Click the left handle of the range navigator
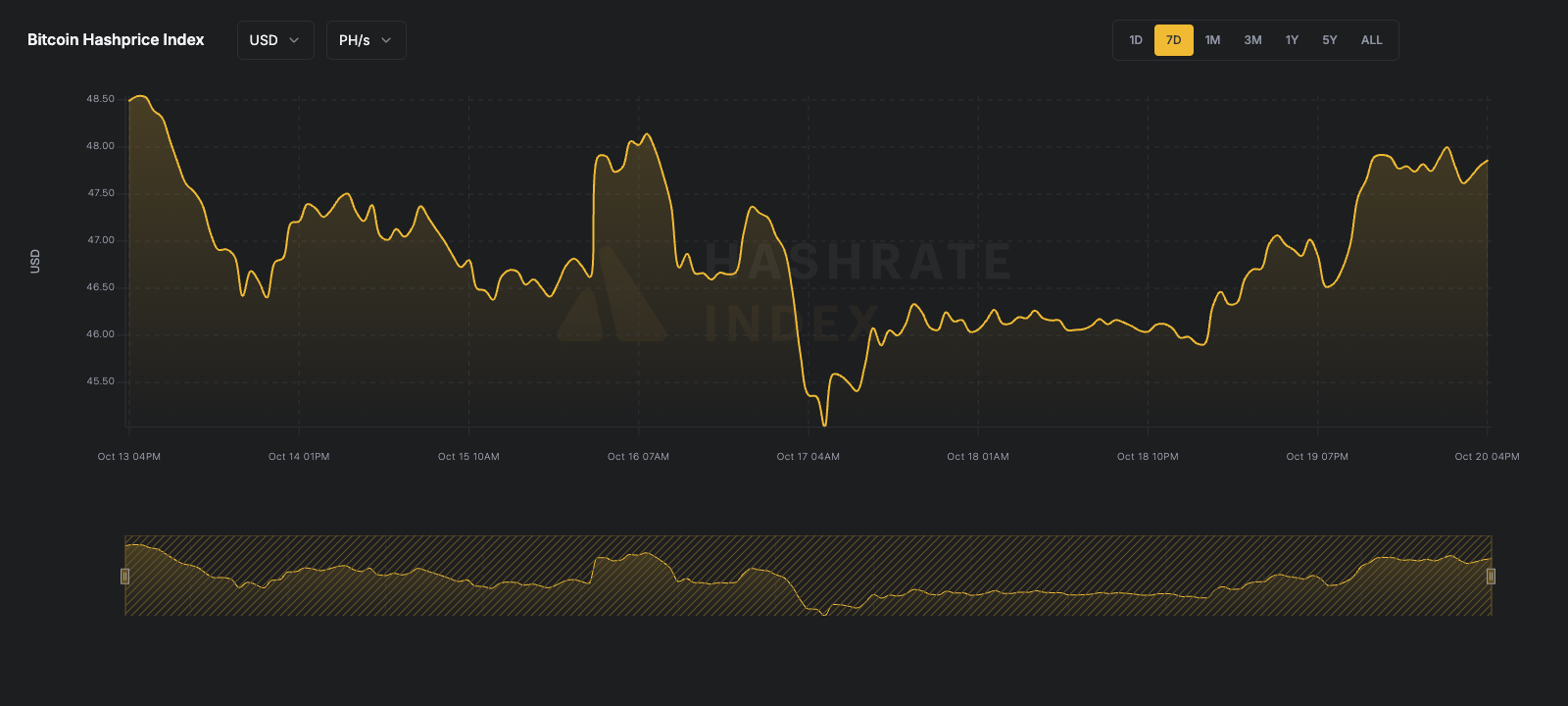Screen dimensions: 1568x706 (124, 577)
